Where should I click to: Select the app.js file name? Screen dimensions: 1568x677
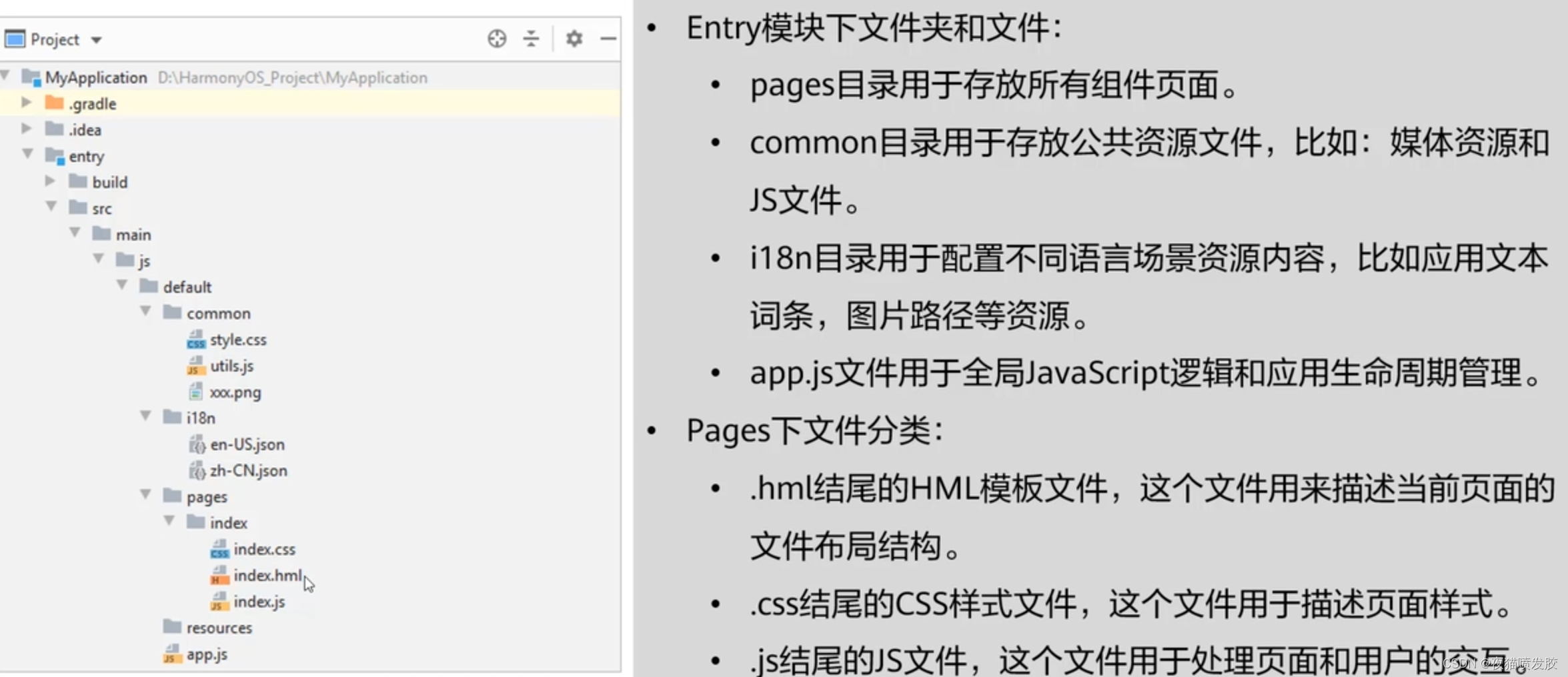(207, 655)
